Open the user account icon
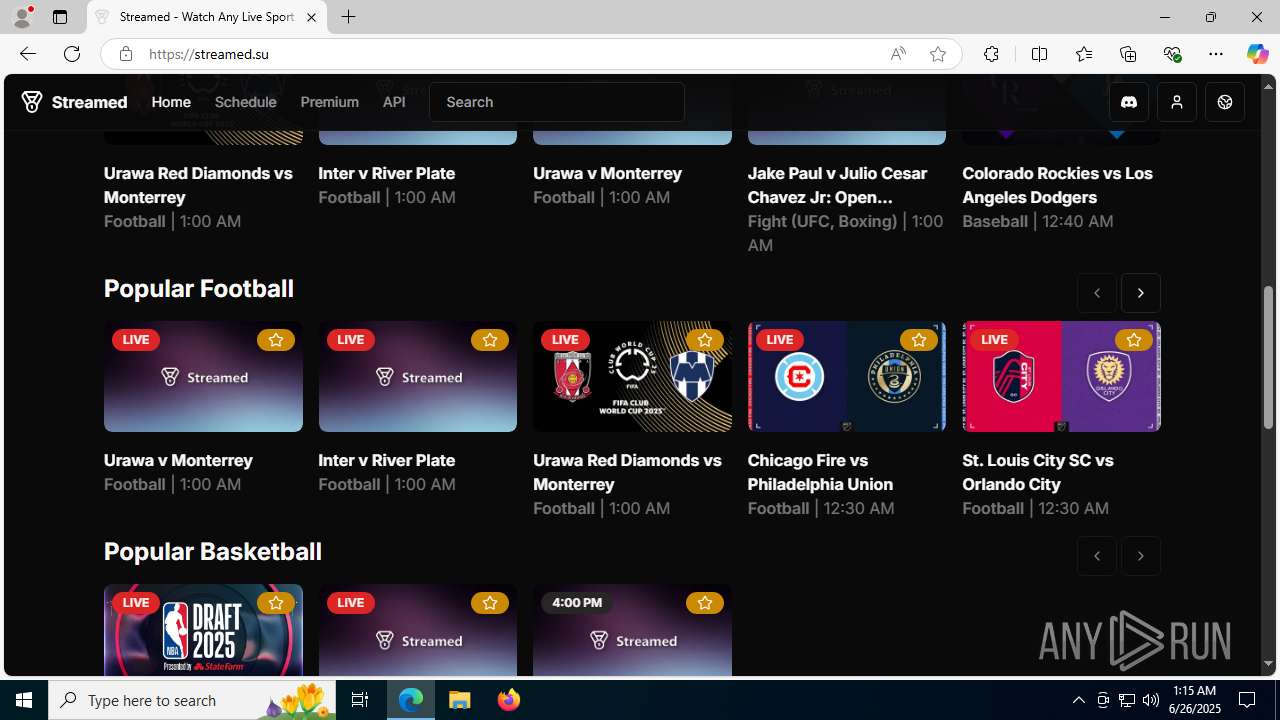This screenshot has width=1280, height=720. (1177, 102)
